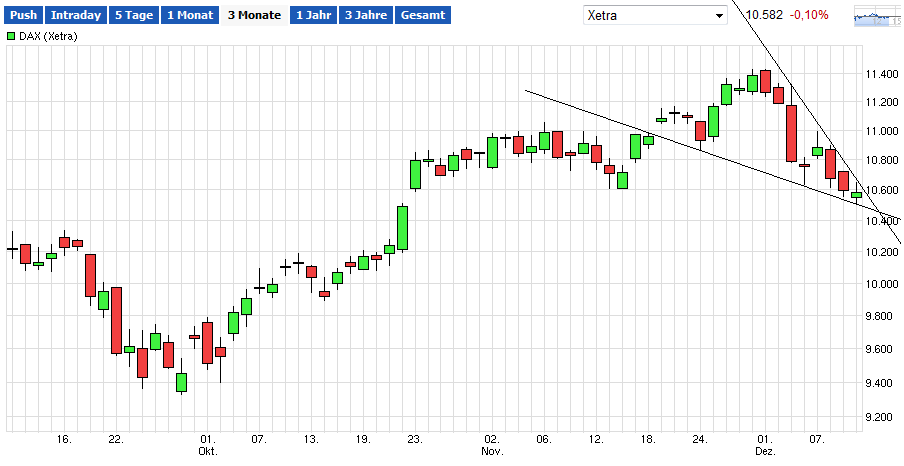Screen dimensions: 904x466
Task: Click the last green candle near 10.582
Action: coord(856,195)
